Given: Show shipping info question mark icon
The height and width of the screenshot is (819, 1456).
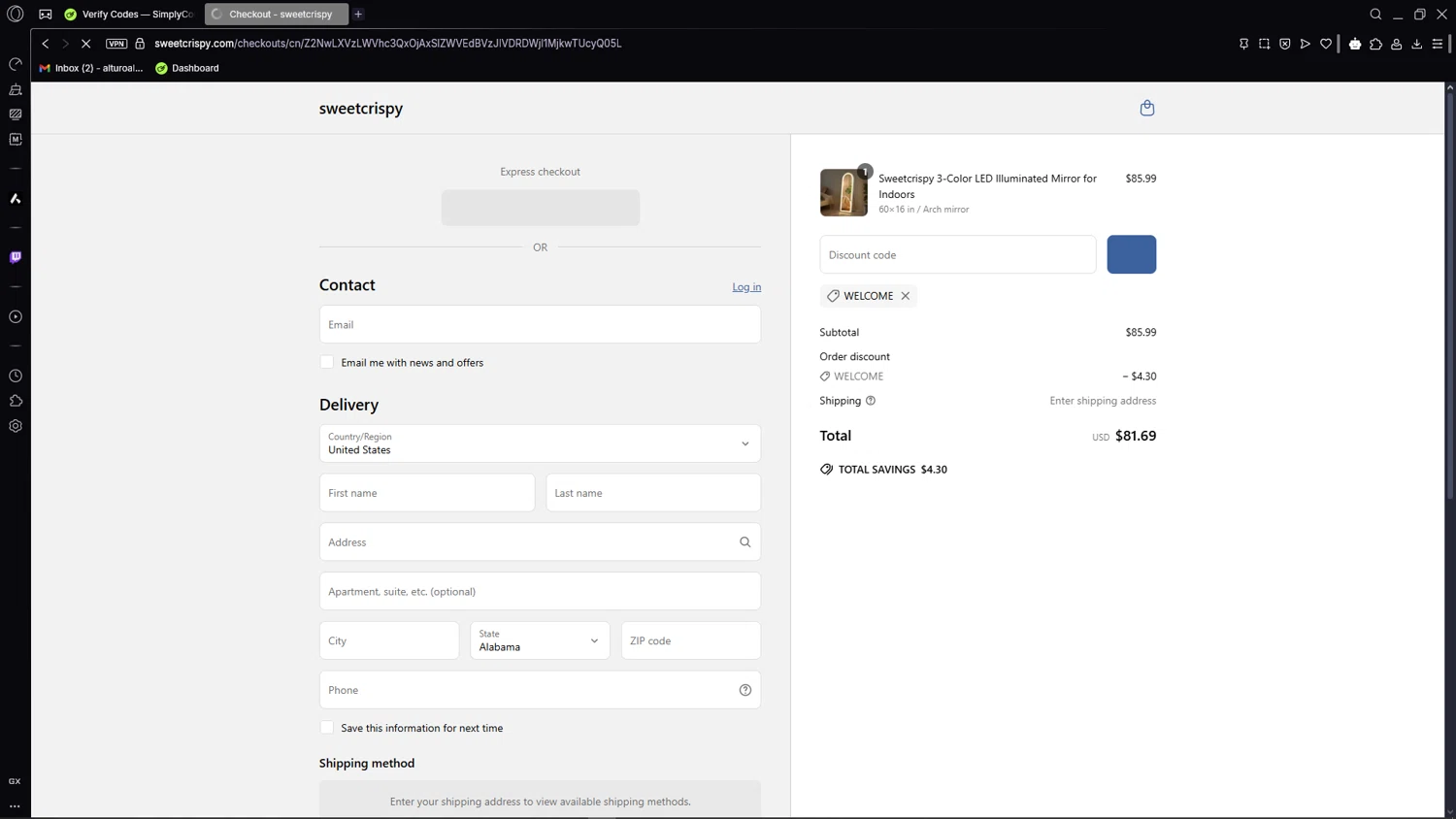Looking at the screenshot, I should tap(871, 401).
